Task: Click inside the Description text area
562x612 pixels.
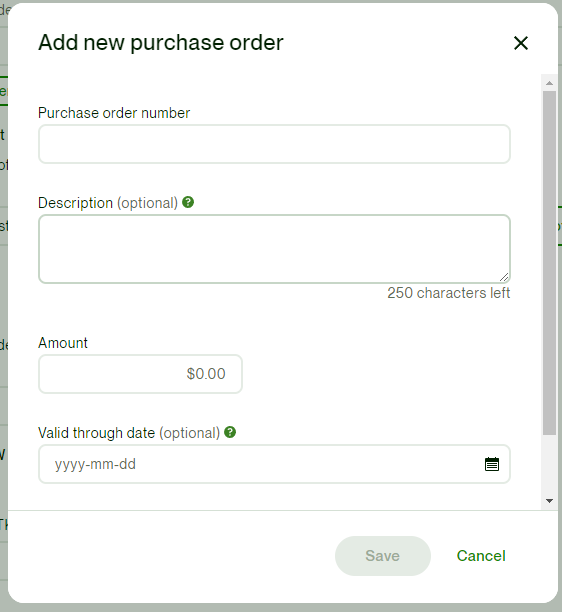Action: (x=274, y=249)
